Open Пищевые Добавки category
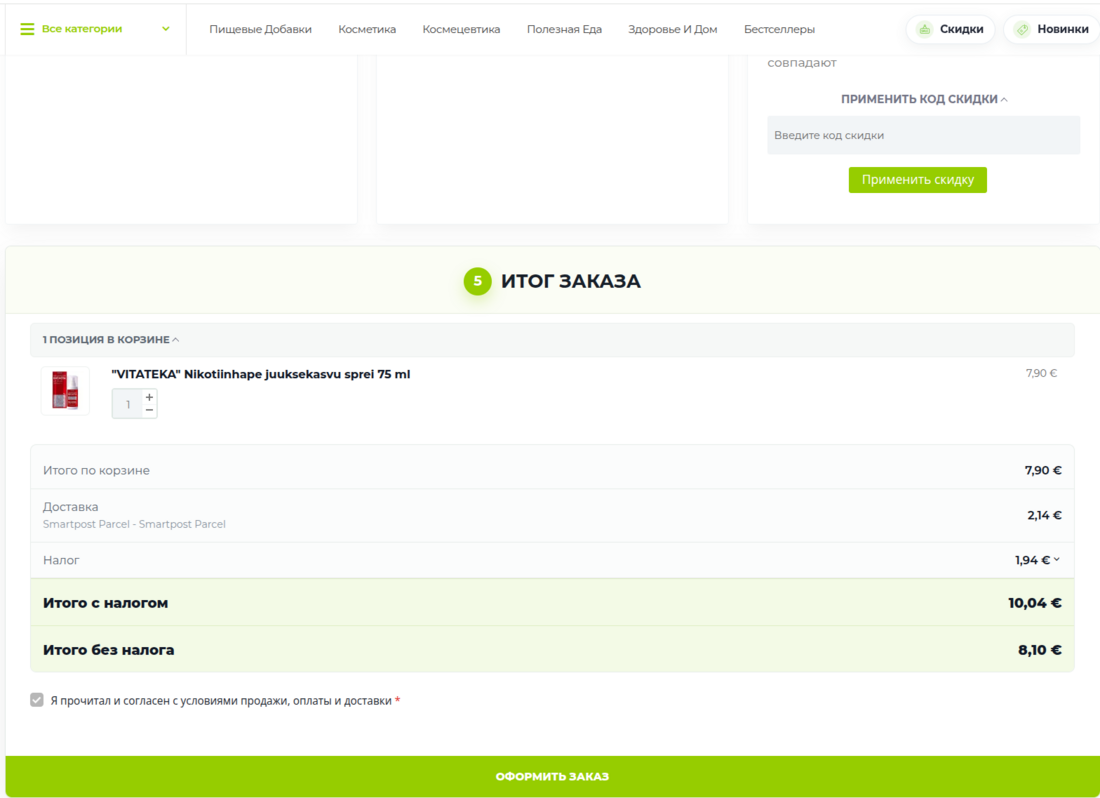 click(260, 29)
